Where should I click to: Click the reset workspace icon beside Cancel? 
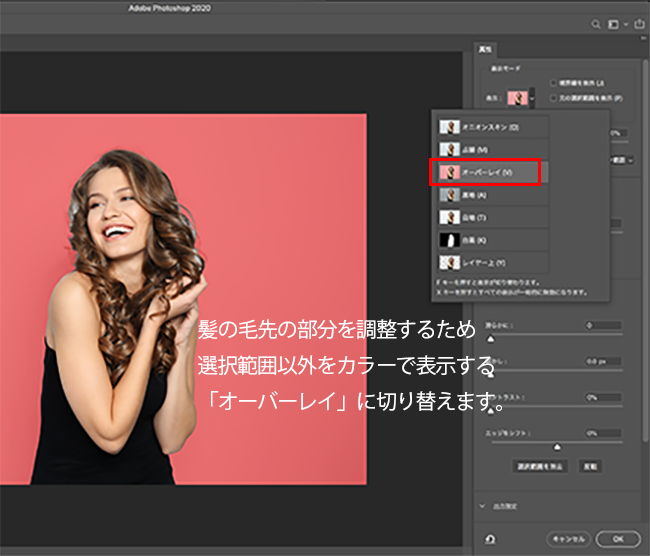pos(491,537)
